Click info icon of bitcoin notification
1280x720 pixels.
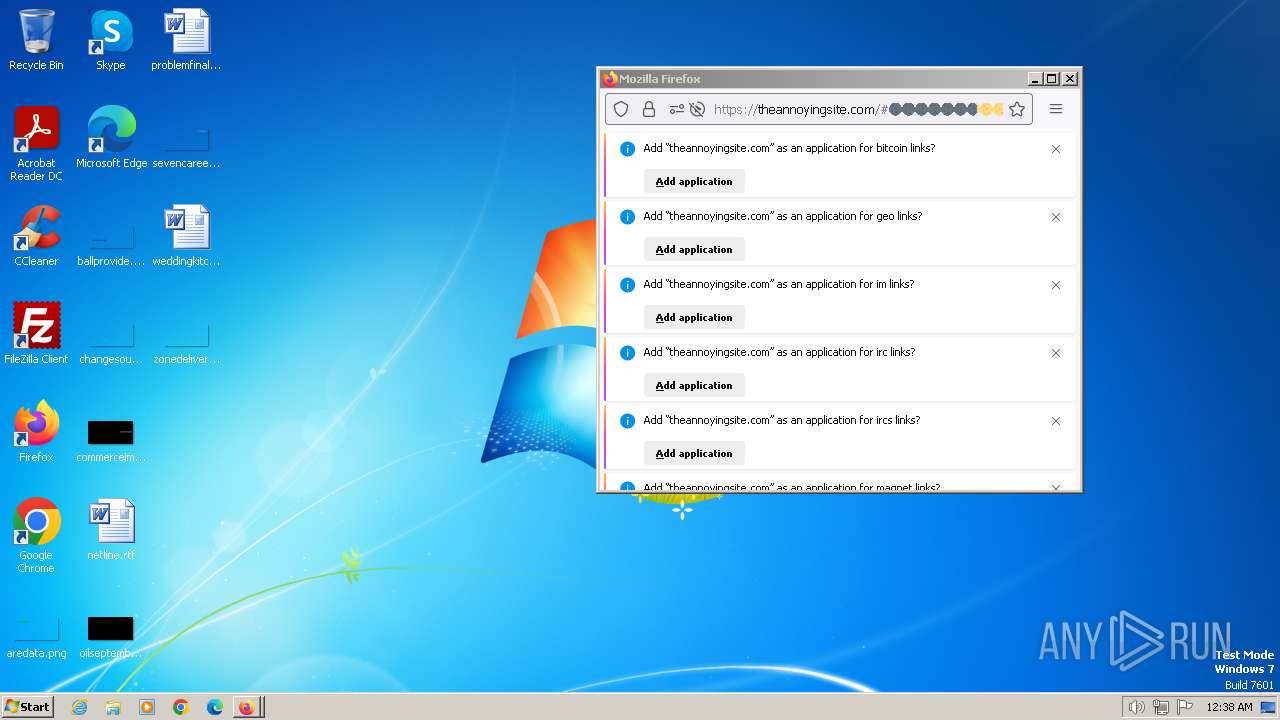pos(627,149)
